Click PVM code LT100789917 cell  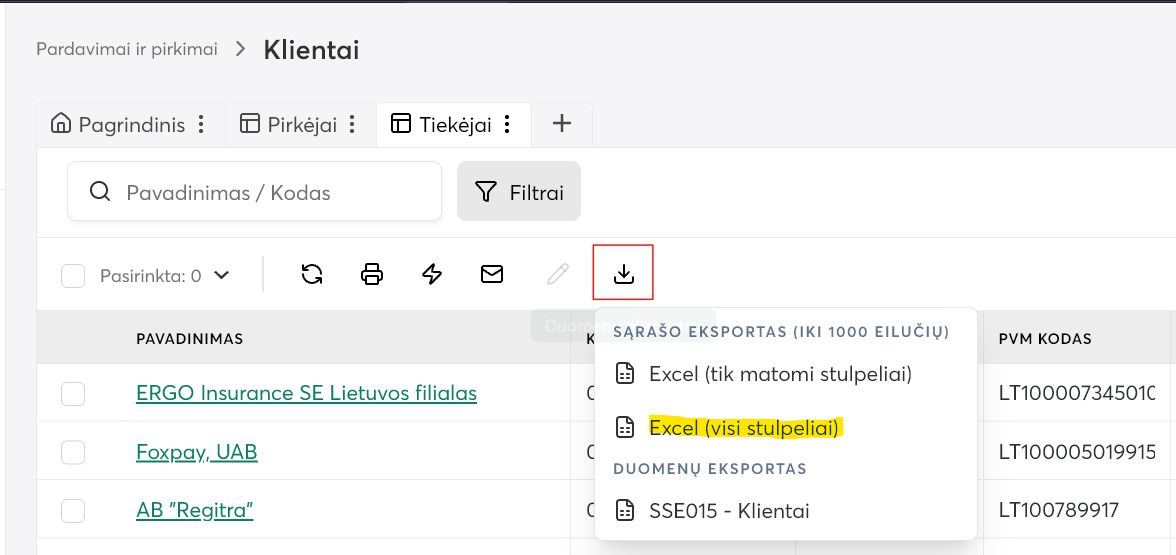[1058, 511]
